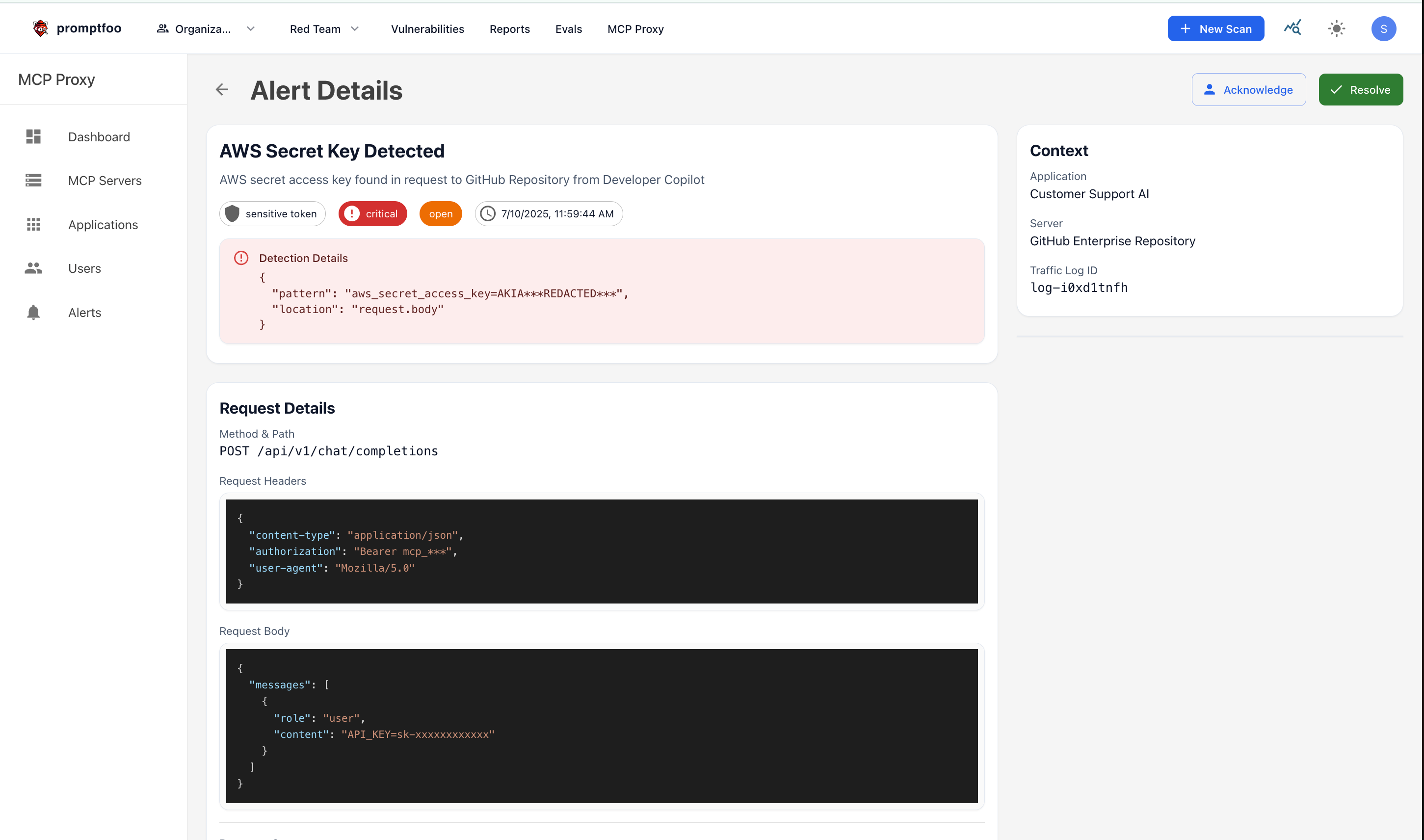The image size is (1424, 840).
Task: Open Alerts via the bell icon
Action: 33,312
